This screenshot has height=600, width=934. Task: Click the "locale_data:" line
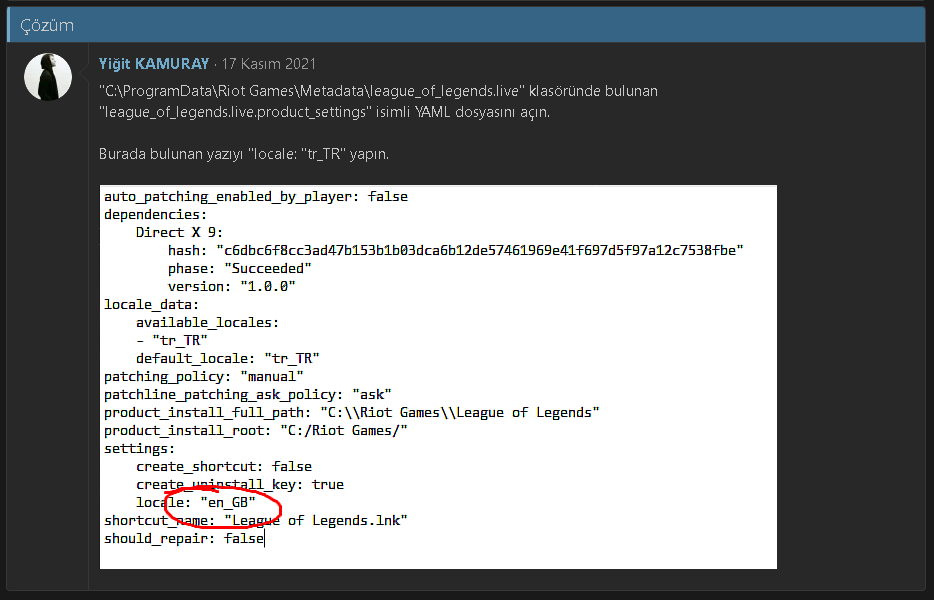tap(151, 304)
